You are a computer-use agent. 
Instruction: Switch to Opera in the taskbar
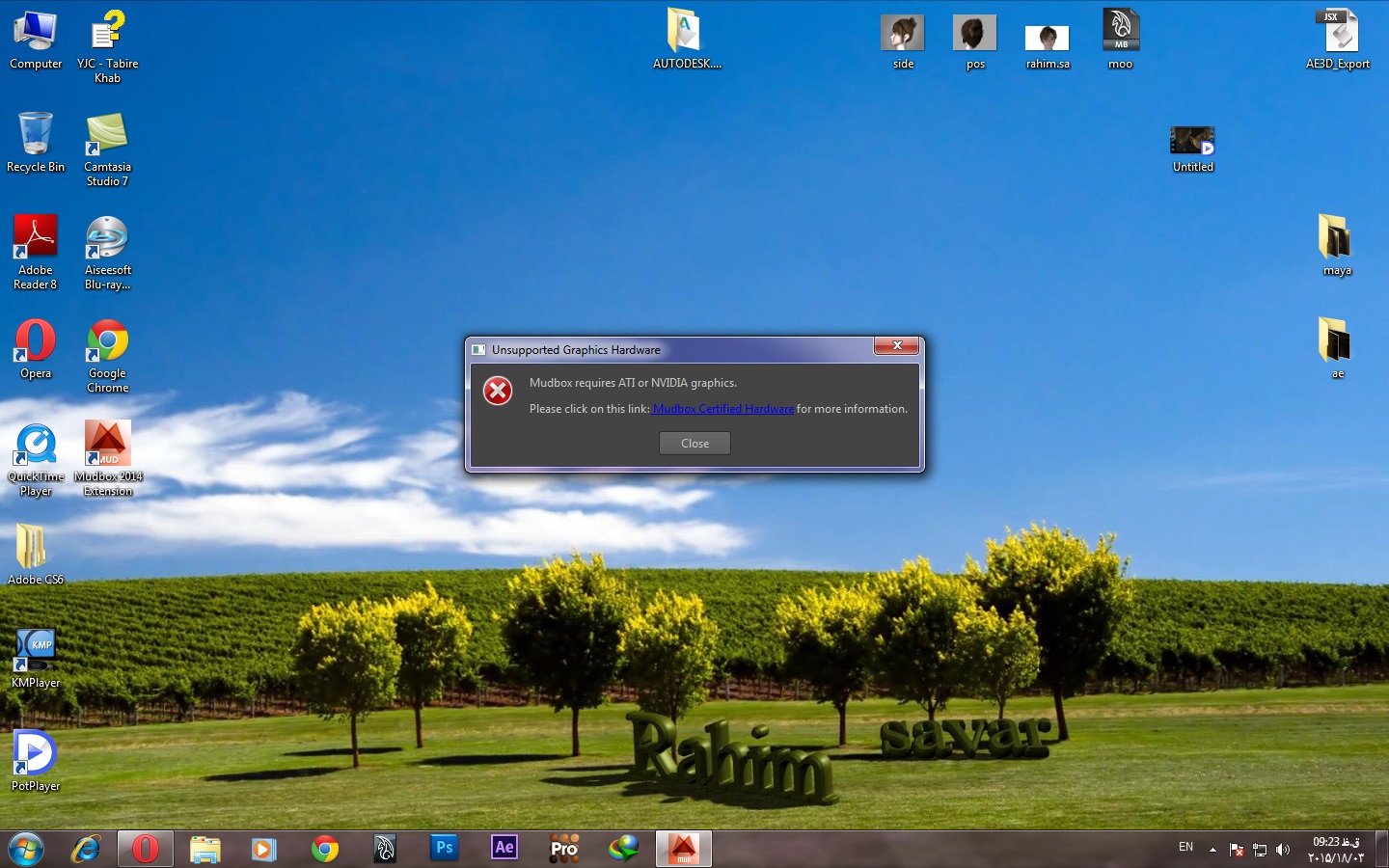tap(146, 849)
